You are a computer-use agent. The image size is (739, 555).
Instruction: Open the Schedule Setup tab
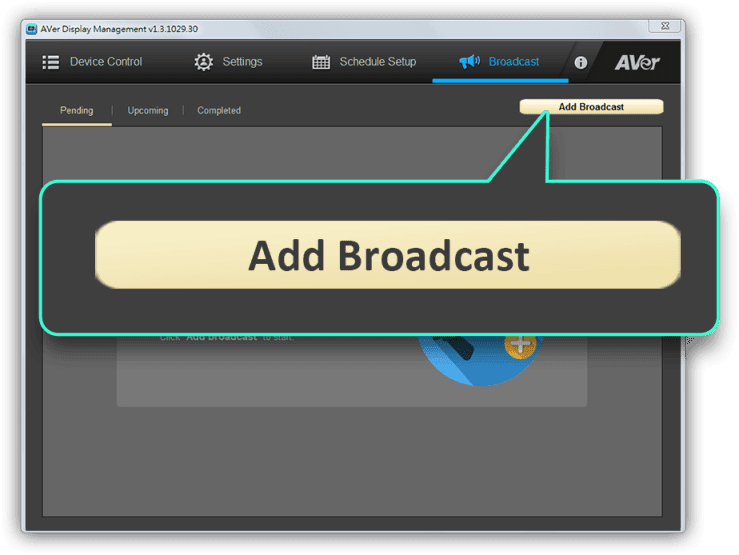[x=364, y=62]
